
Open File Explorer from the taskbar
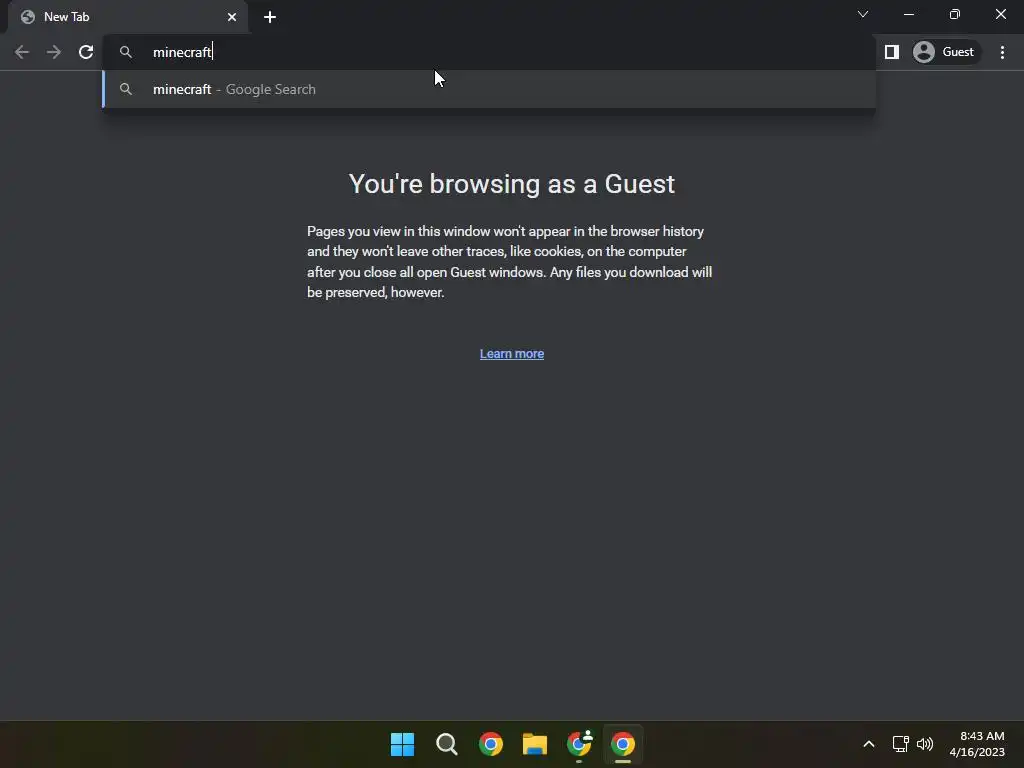(x=535, y=744)
